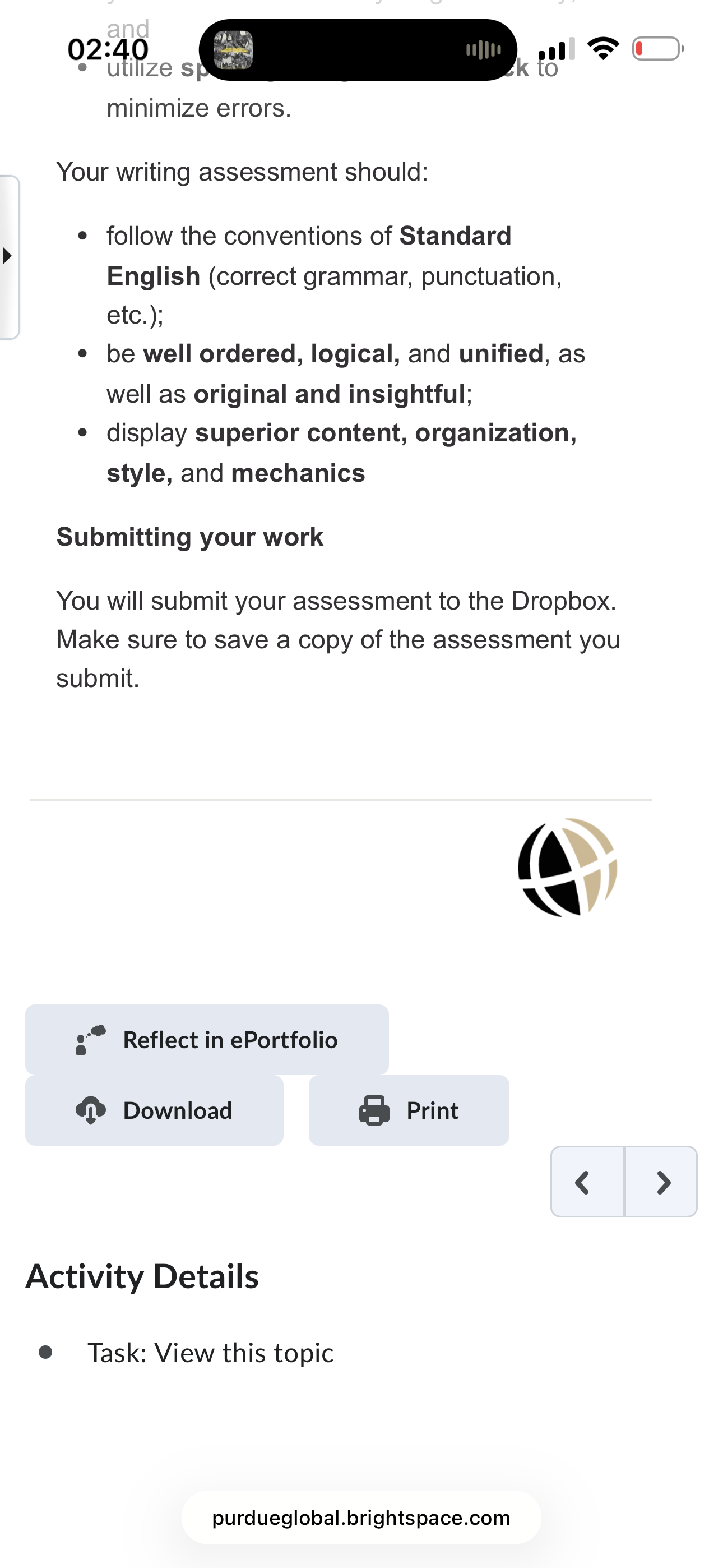Tap the Submitting your work heading
The image size is (723, 1568).
coord(190,537)
